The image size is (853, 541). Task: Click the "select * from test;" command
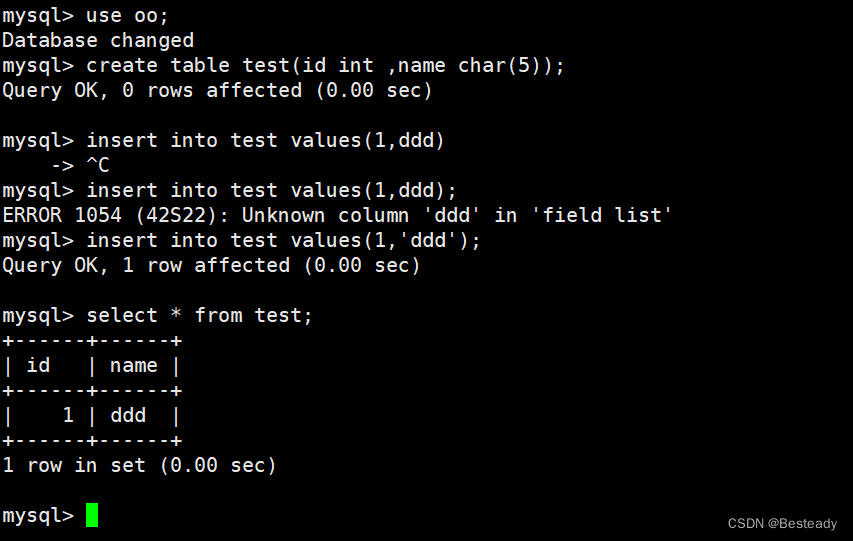[x=199, y=315]
